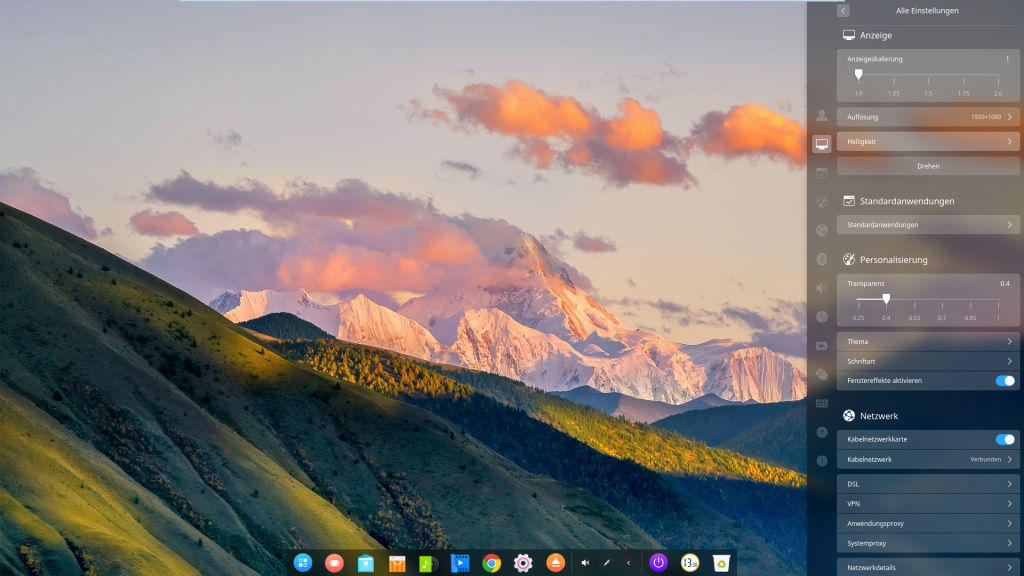
Task: Expand the Thema option
Action: click(x=928, y=342)
